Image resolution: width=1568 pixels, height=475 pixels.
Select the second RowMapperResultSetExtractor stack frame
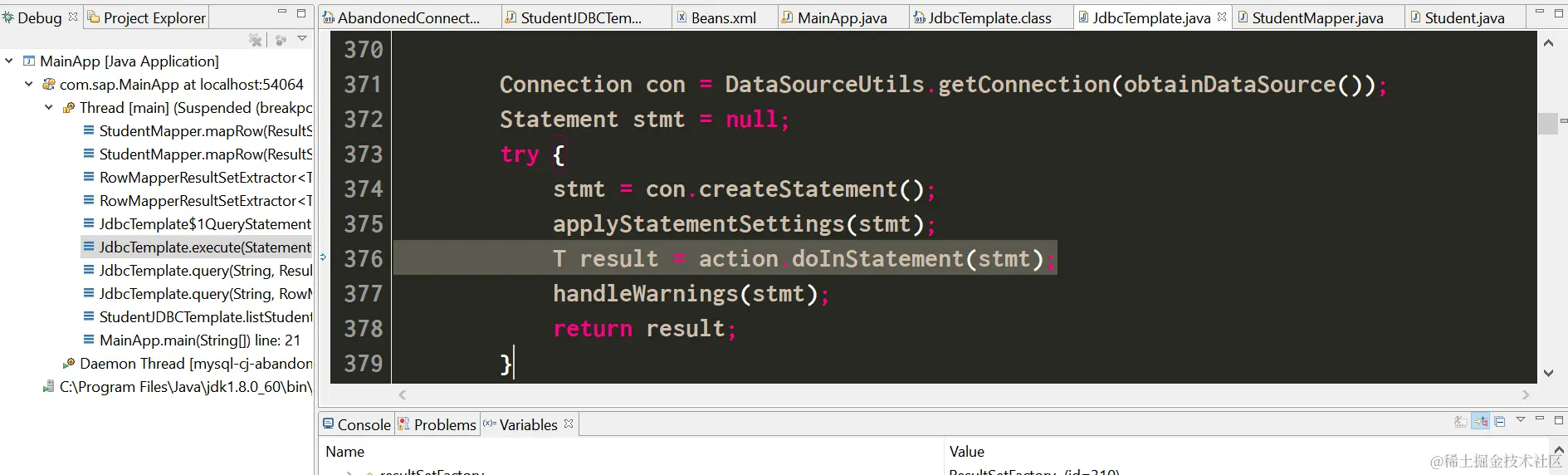point(198,200)
